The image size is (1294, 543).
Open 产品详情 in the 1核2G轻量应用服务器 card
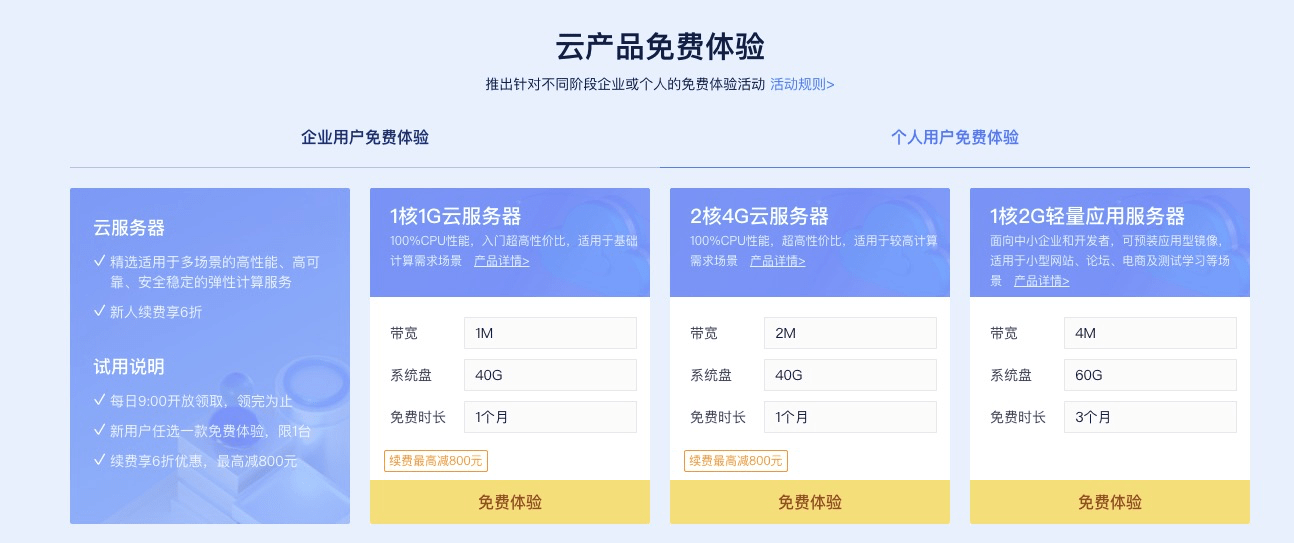coord(1041,281)
